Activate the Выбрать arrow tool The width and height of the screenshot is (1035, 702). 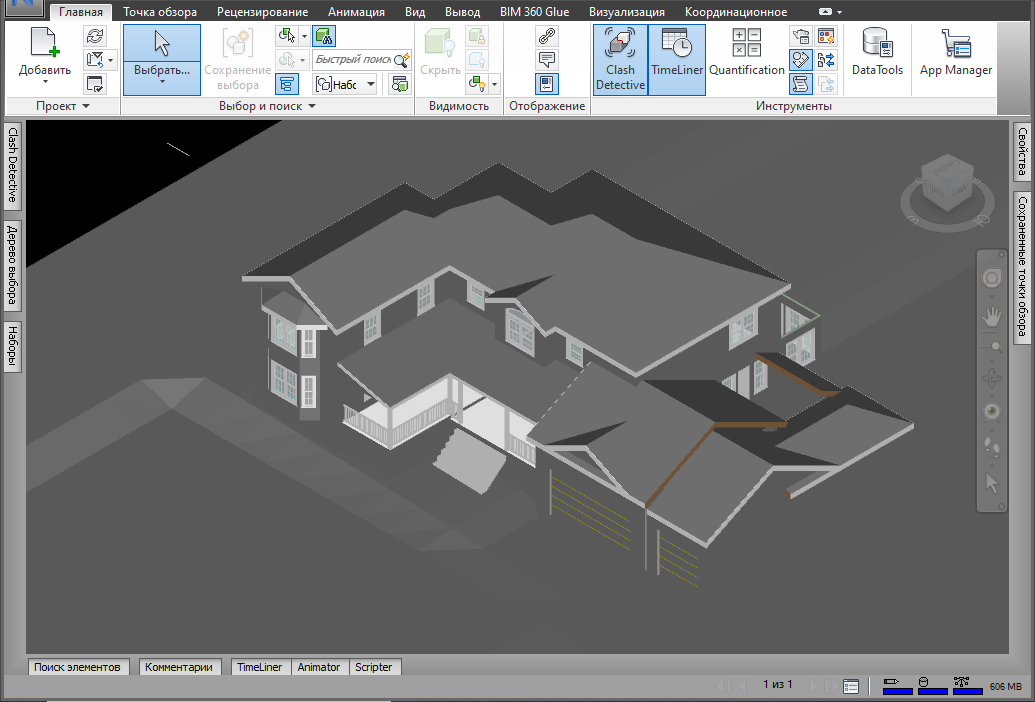click(x=162, y=43)
